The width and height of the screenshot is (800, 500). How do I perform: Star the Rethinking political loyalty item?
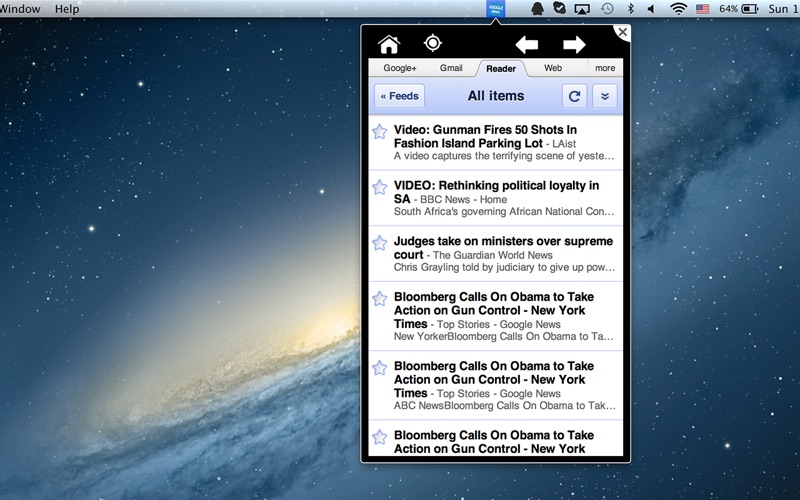[380, 187]
